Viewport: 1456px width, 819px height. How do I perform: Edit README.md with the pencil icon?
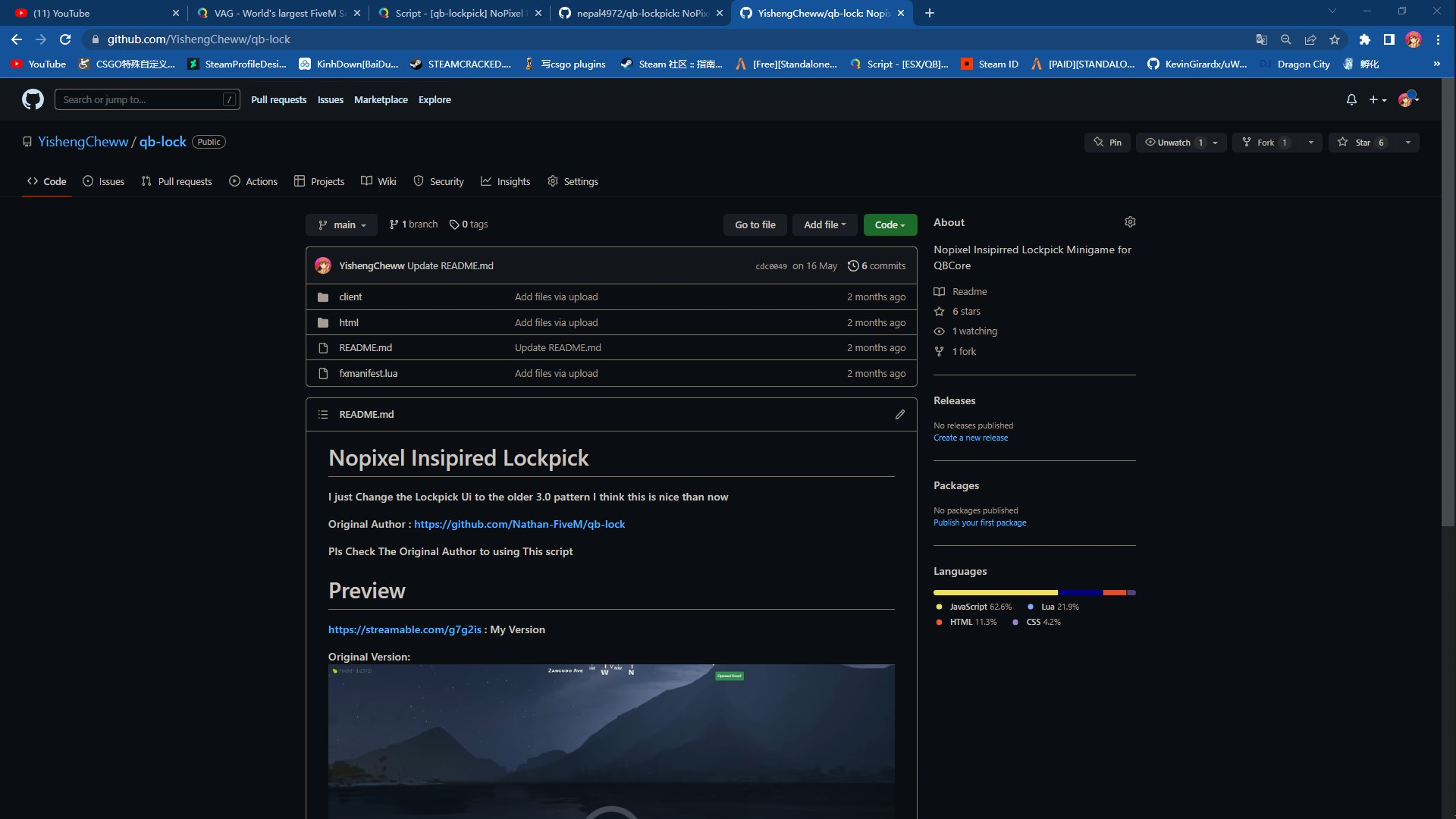click(900, 414)
